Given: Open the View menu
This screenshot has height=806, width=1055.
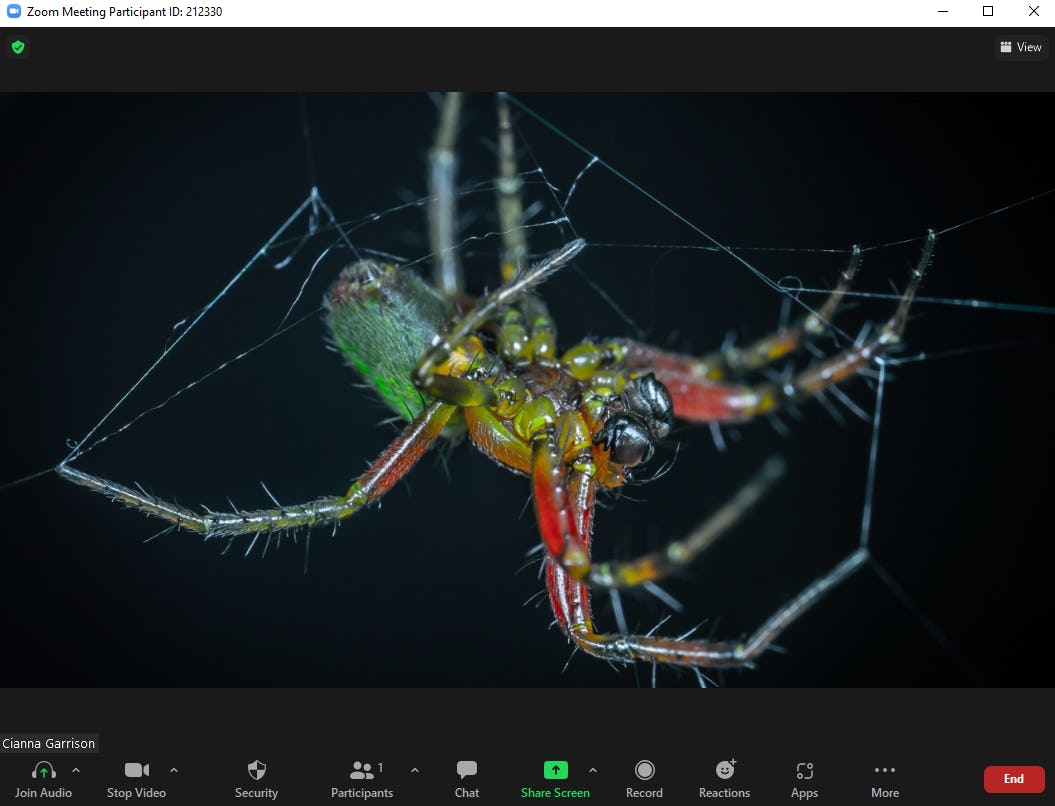Looking at the screenshot, I should 1020,47.
